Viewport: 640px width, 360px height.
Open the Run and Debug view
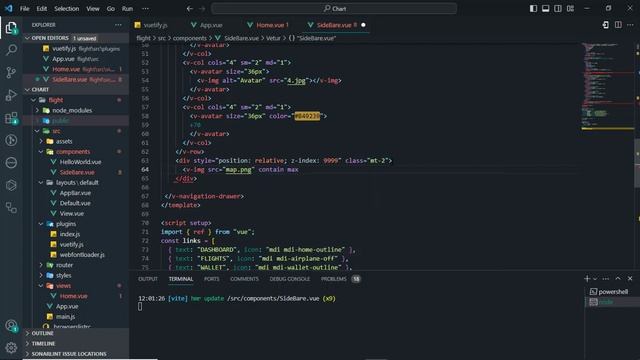[11, 95]
